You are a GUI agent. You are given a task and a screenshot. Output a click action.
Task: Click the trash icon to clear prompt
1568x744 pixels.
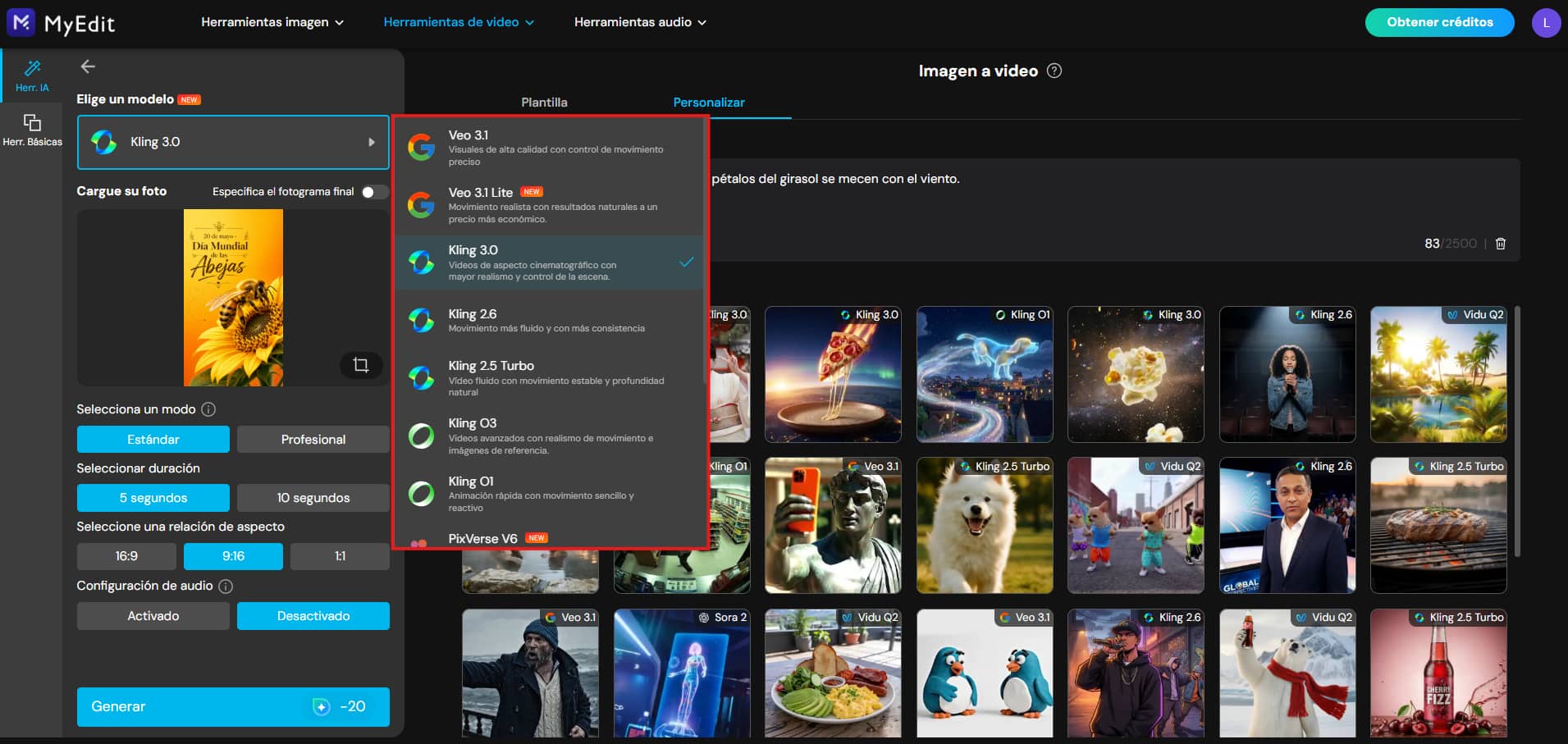click(x=1501, y=244)
